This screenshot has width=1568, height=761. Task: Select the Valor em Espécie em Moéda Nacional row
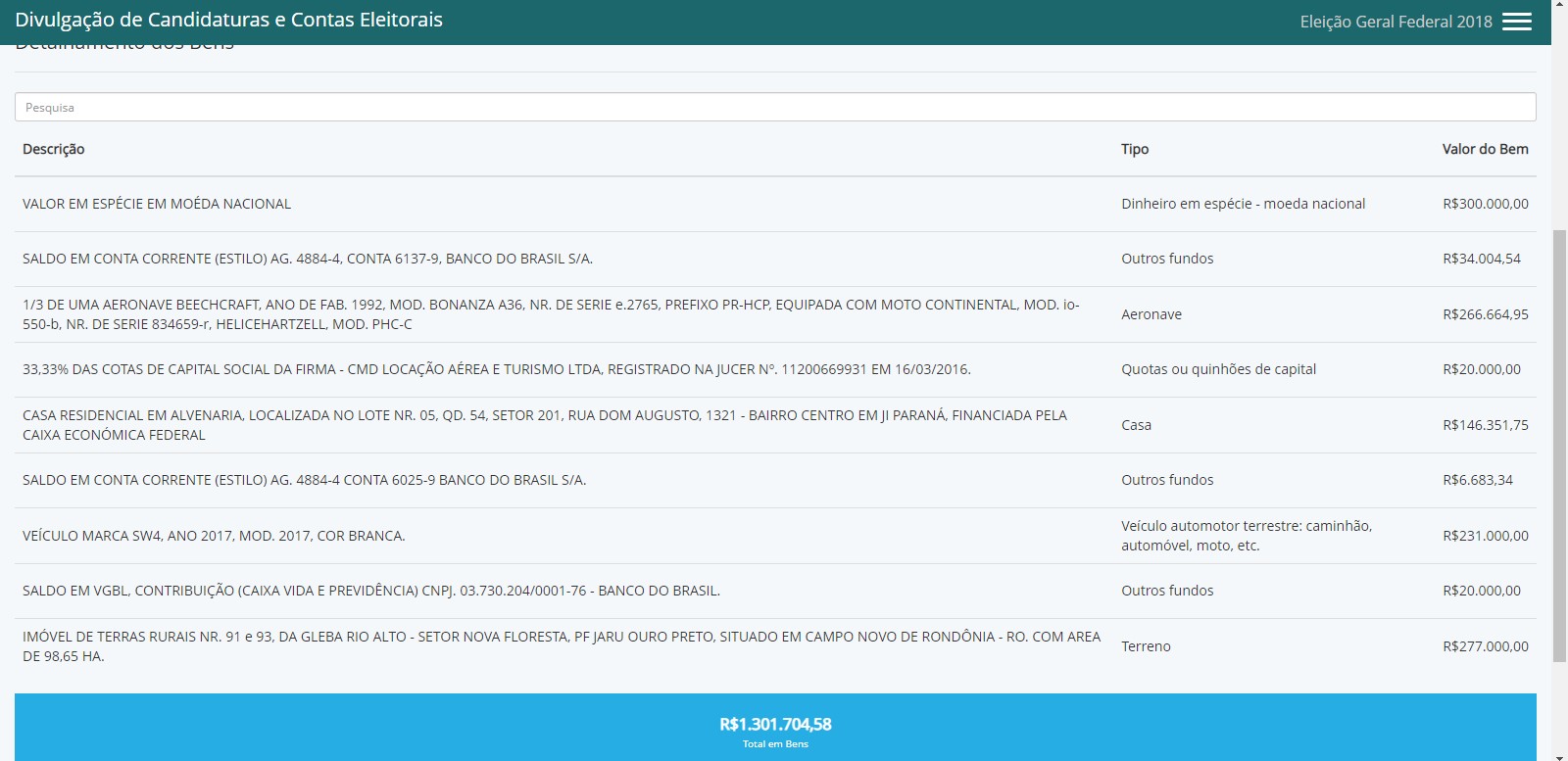157,204
